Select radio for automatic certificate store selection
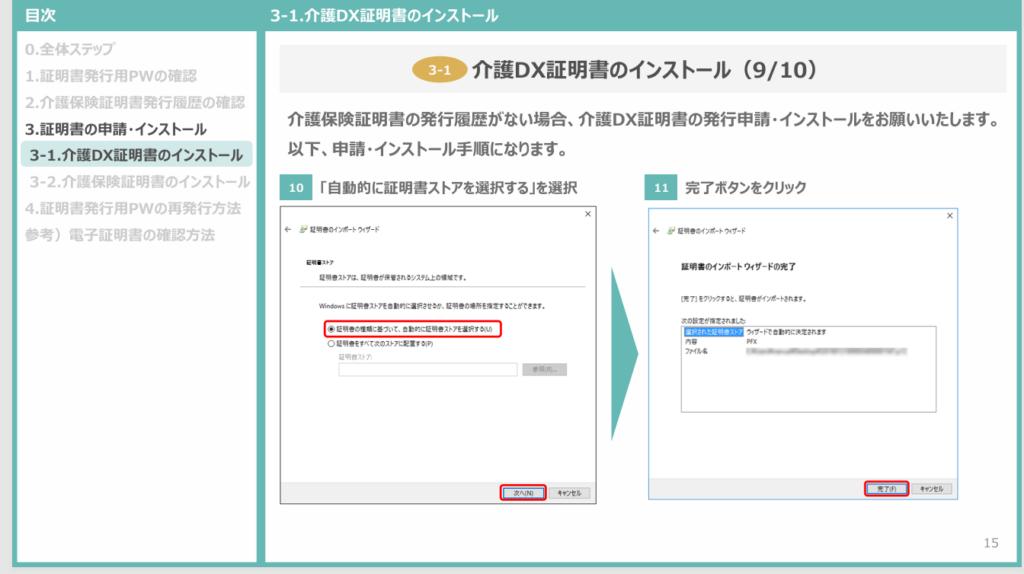The image size is (1024, 574). pos(331,329)
